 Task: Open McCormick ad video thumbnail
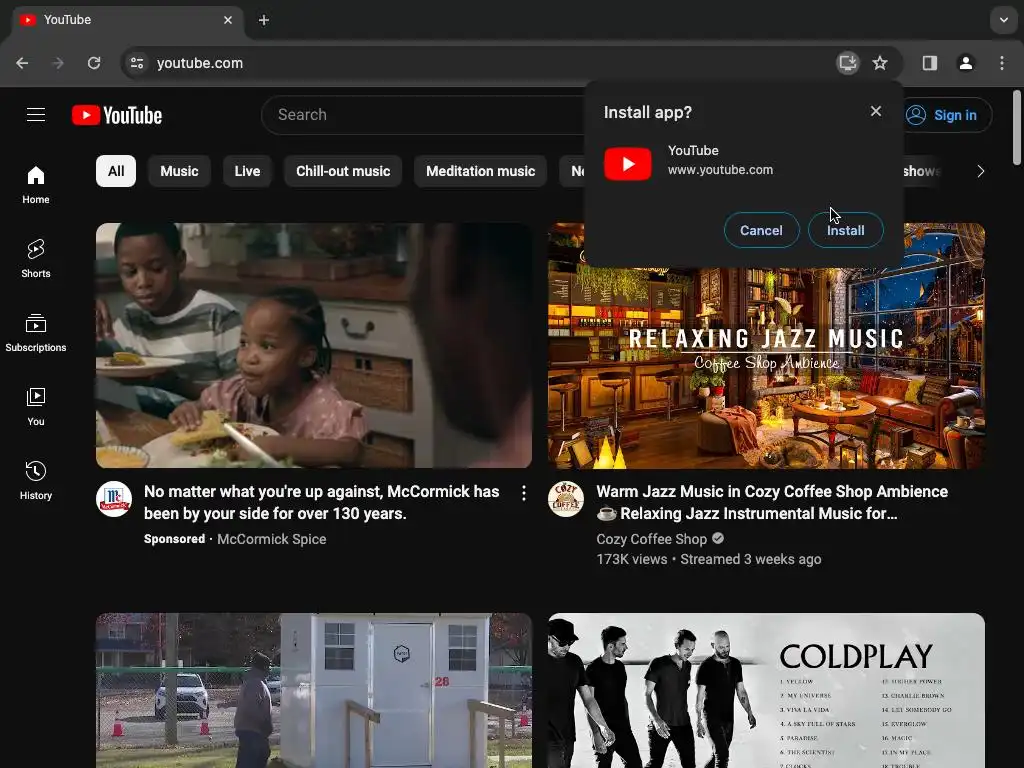(314, 345)
